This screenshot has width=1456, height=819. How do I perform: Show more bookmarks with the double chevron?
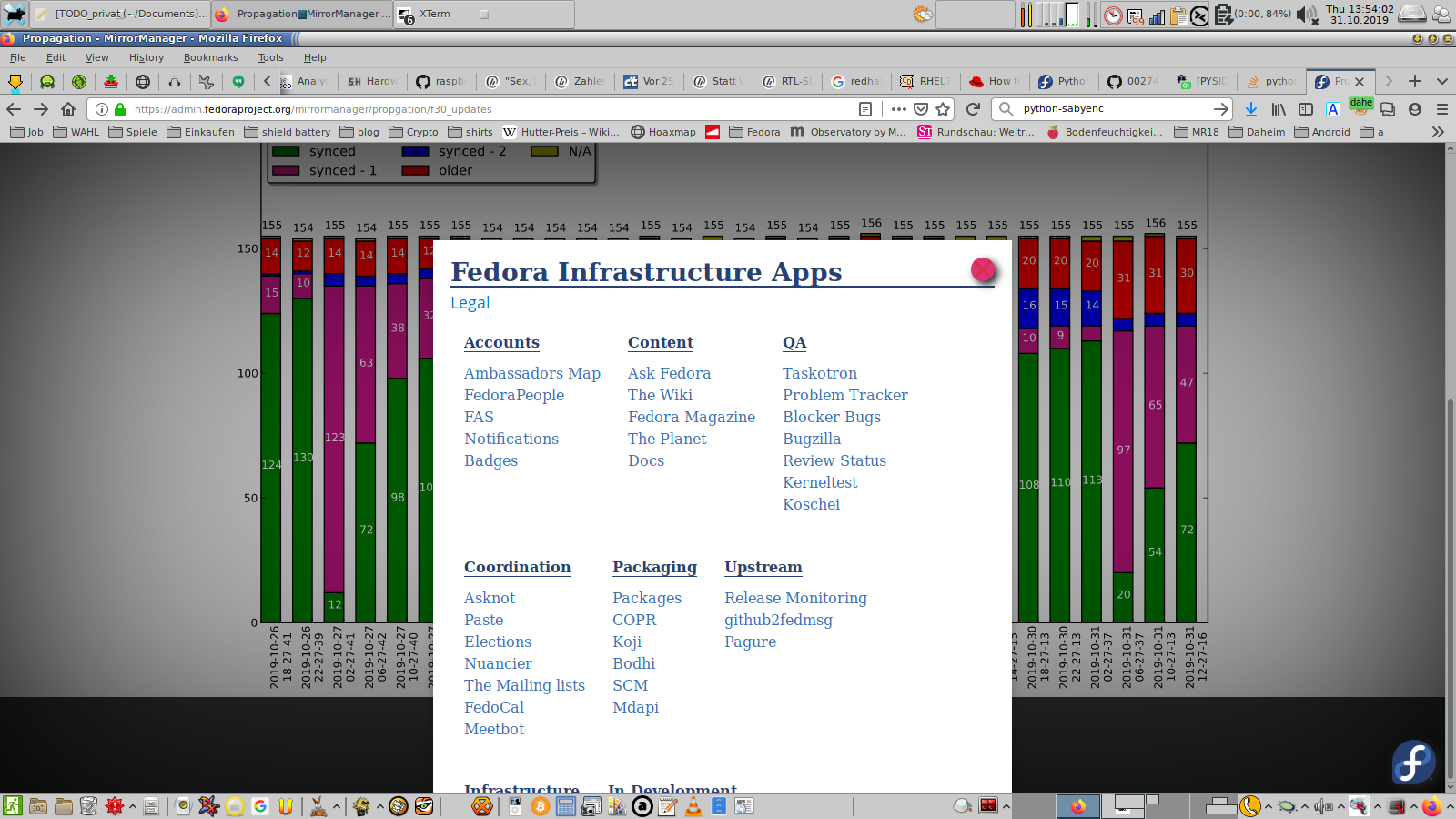click(1438, 132)
